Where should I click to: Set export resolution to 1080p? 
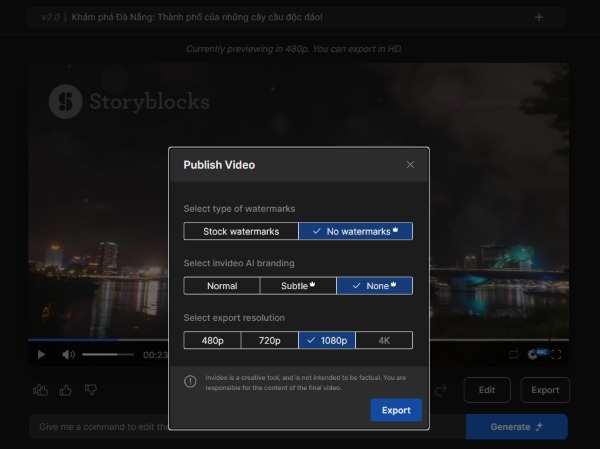(x=327, y=340)
